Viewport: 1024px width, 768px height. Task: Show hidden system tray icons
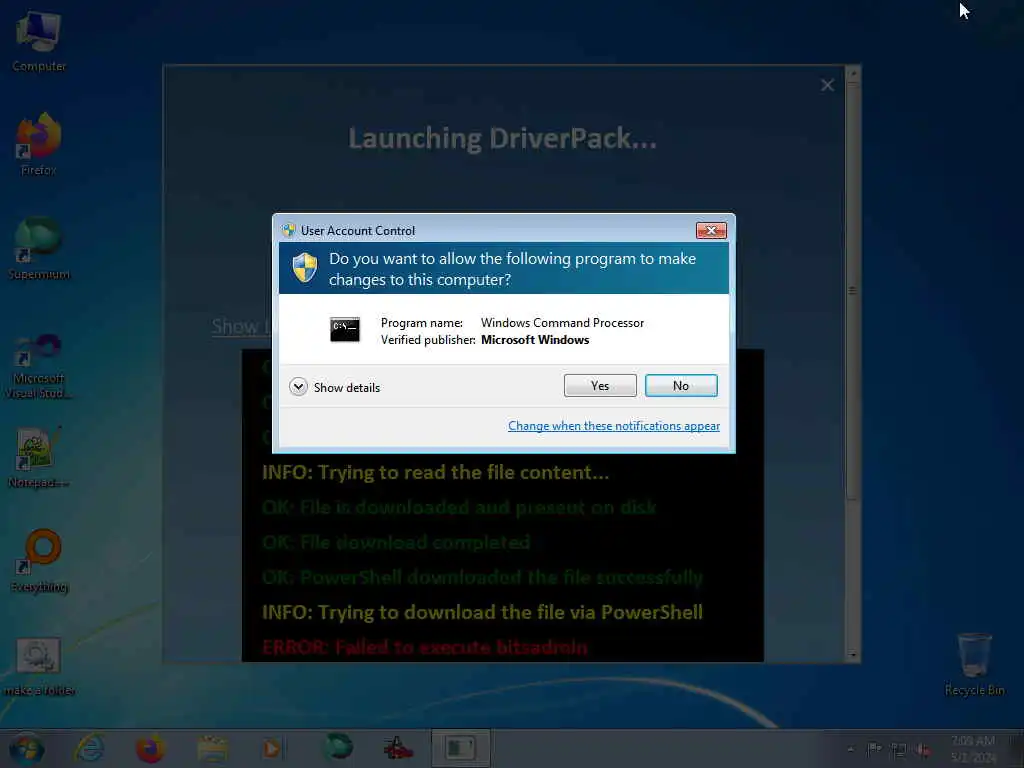(850, 750)
